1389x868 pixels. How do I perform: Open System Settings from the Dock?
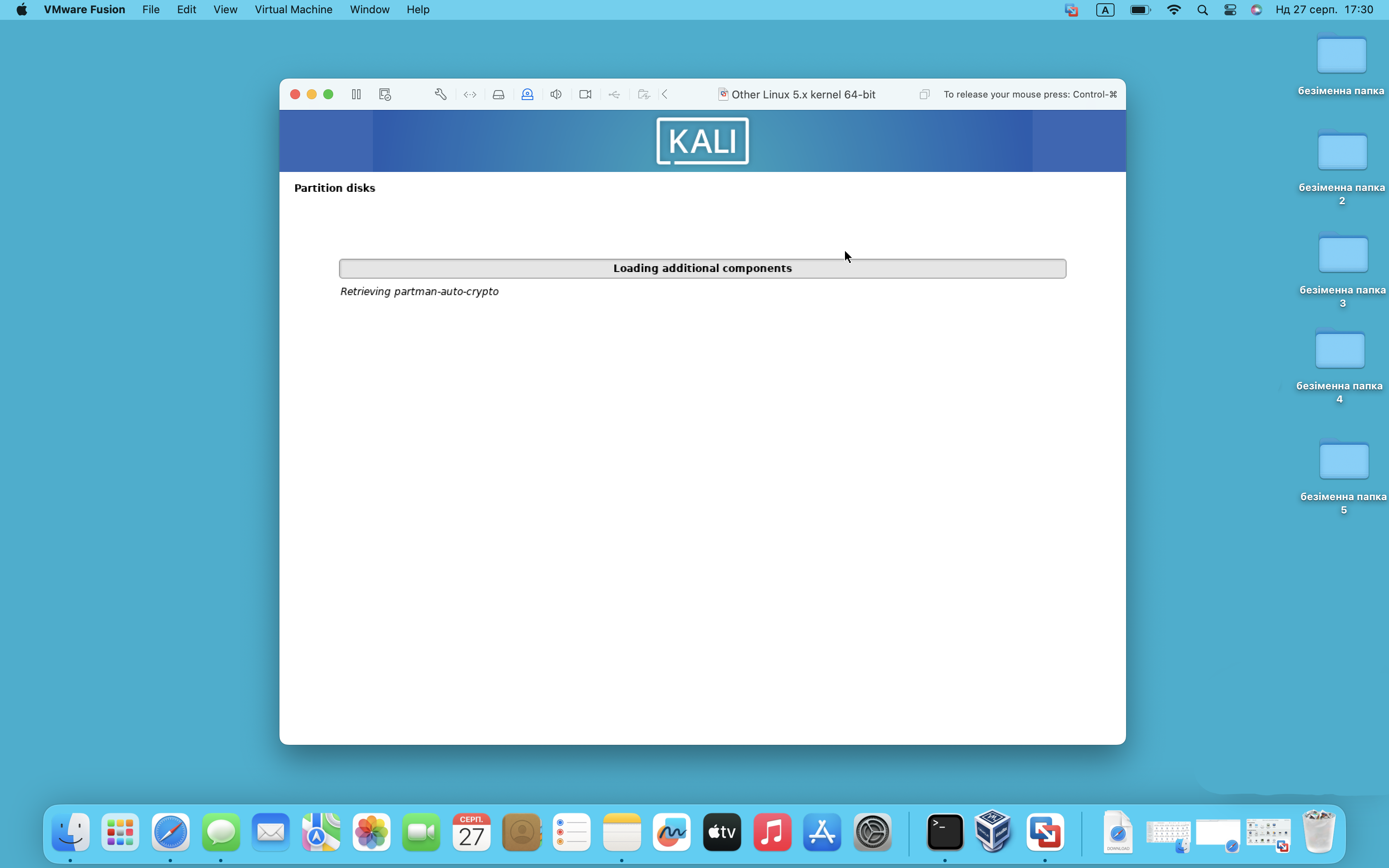[872, 832]
